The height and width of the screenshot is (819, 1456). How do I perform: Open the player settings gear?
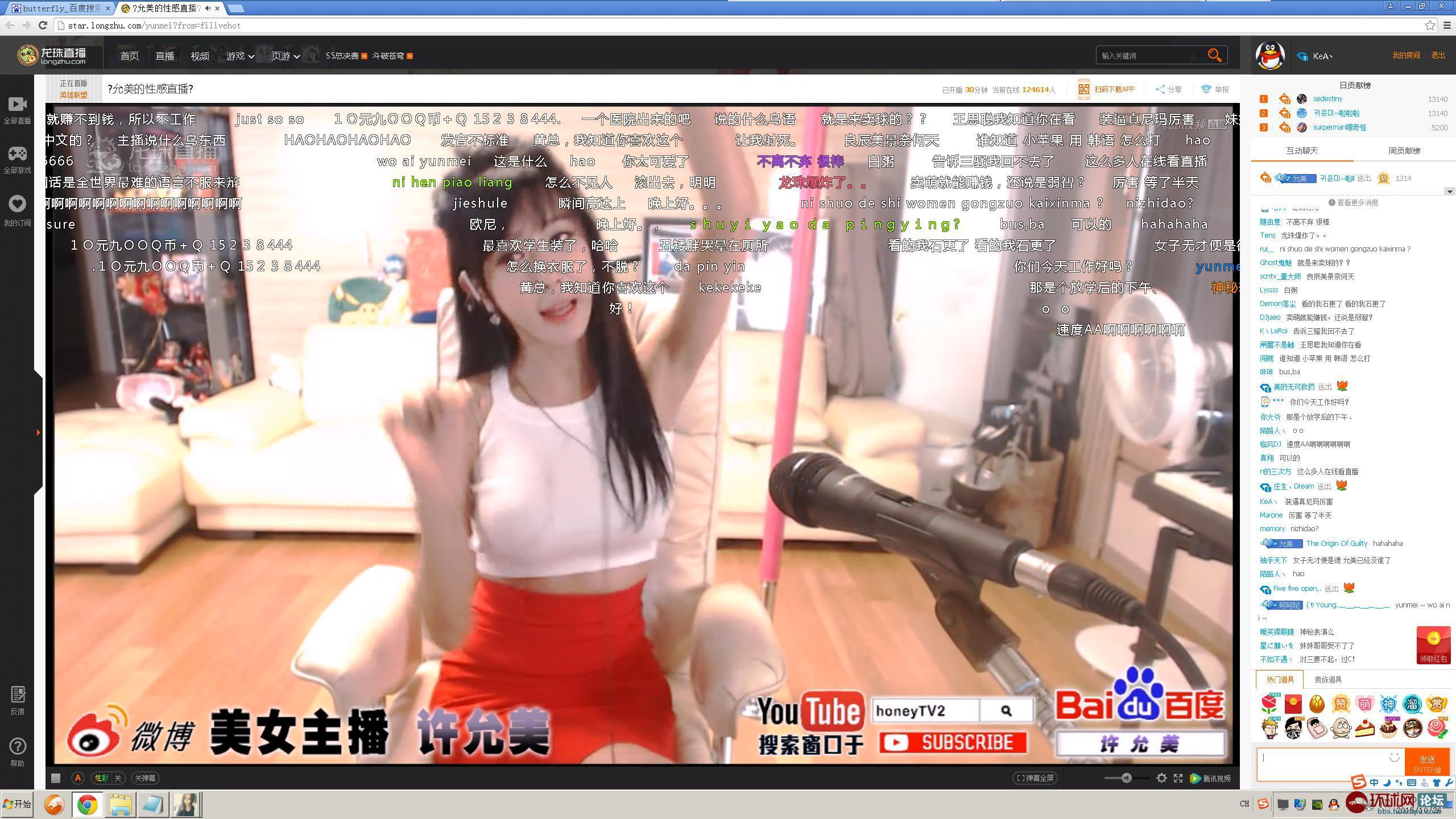click(1160, 778)
